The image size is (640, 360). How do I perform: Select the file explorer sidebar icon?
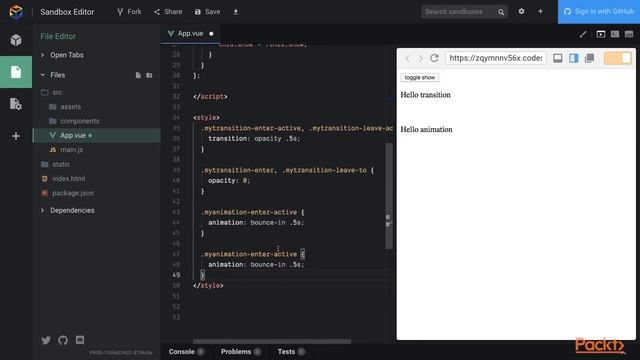[16, 72]
